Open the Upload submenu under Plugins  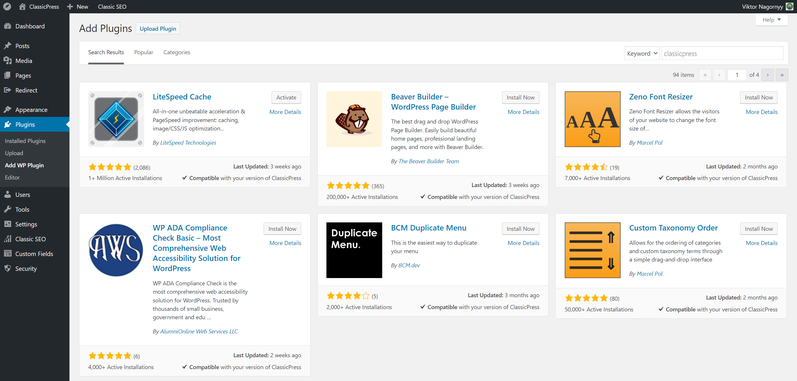(x=14, y=153)
